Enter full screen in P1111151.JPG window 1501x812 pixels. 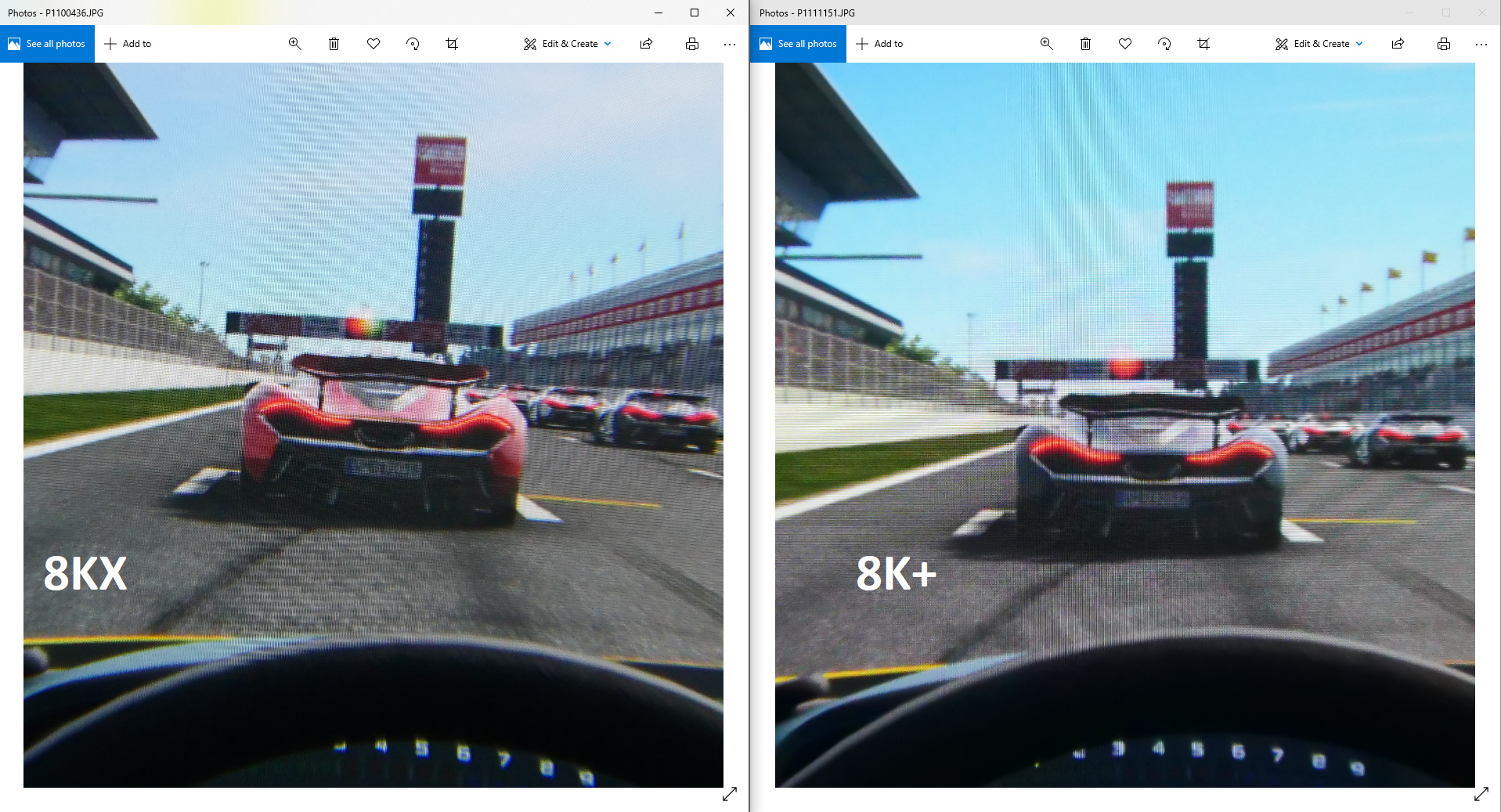click(1481, 794)
